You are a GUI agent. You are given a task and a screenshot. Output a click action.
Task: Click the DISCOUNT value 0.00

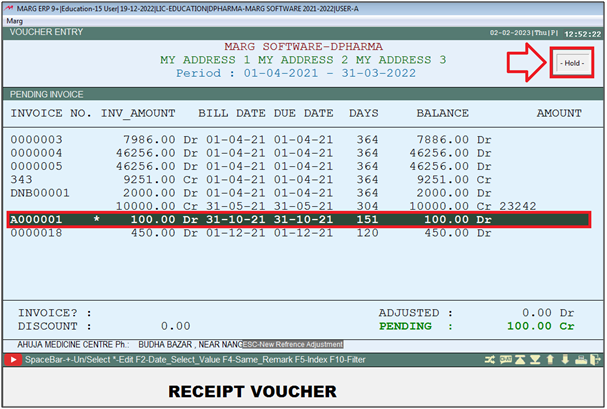175,326
